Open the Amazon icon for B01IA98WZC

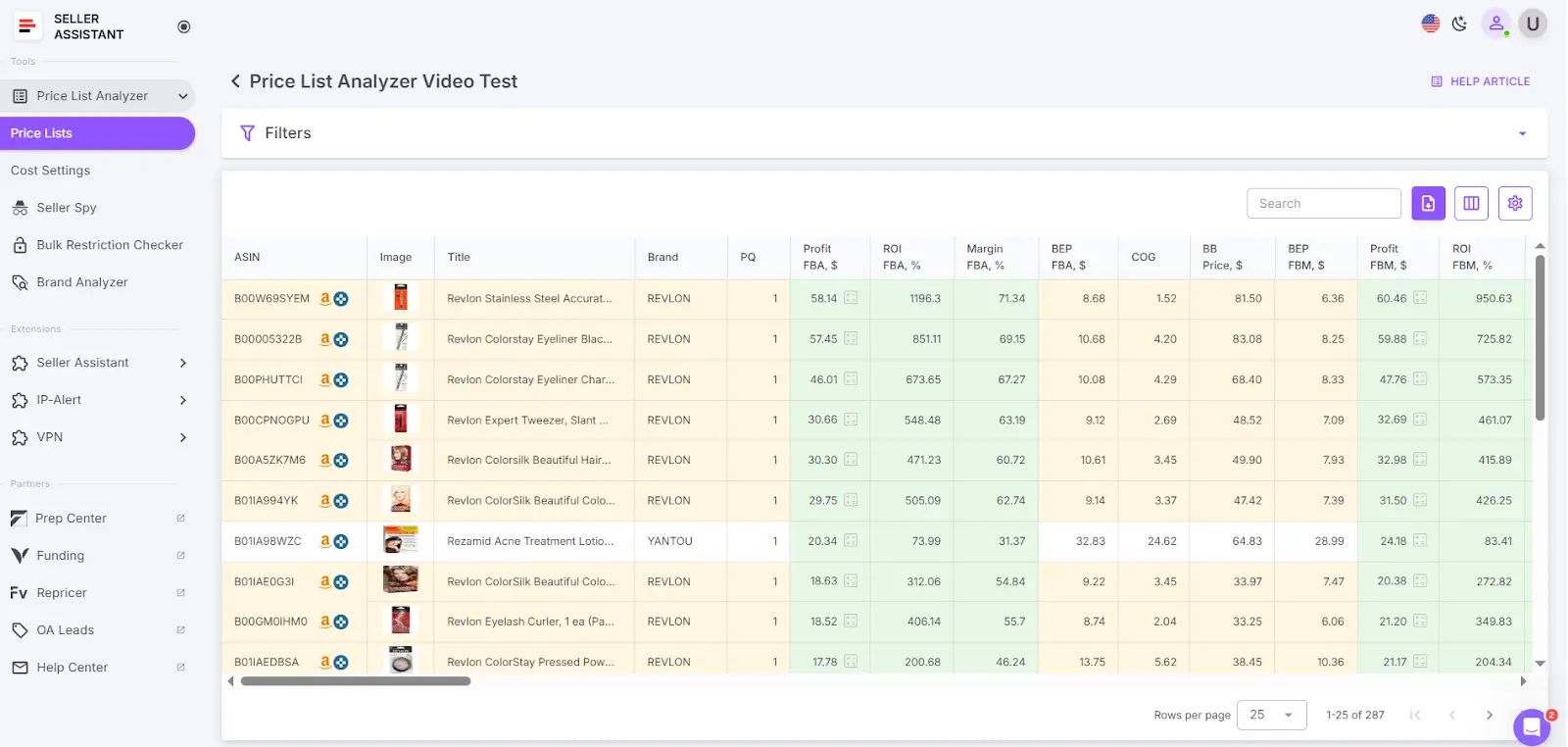pyautogui.click(x=325, y=541)
